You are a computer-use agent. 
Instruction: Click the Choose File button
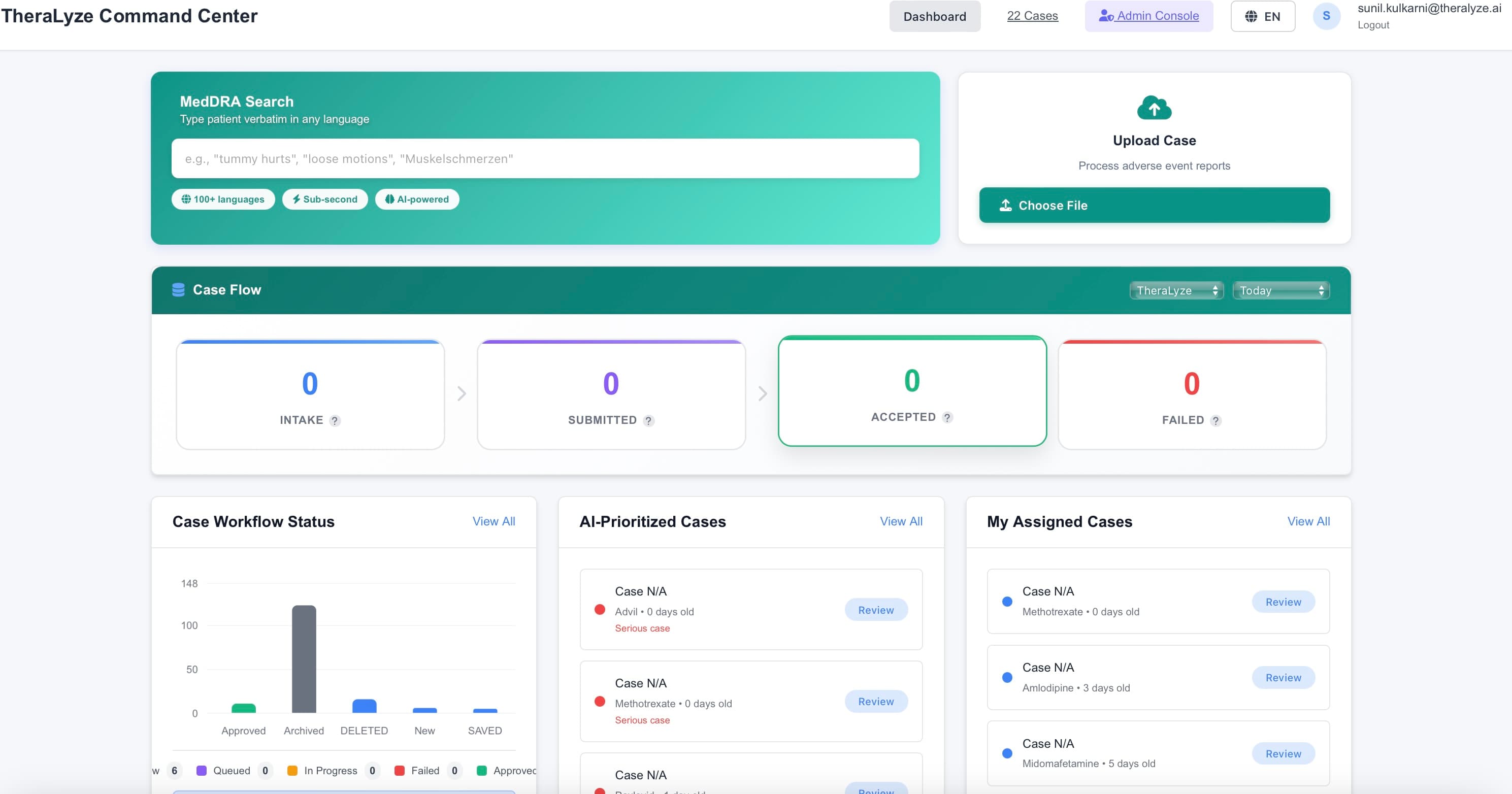click(x=1154, y=206)
